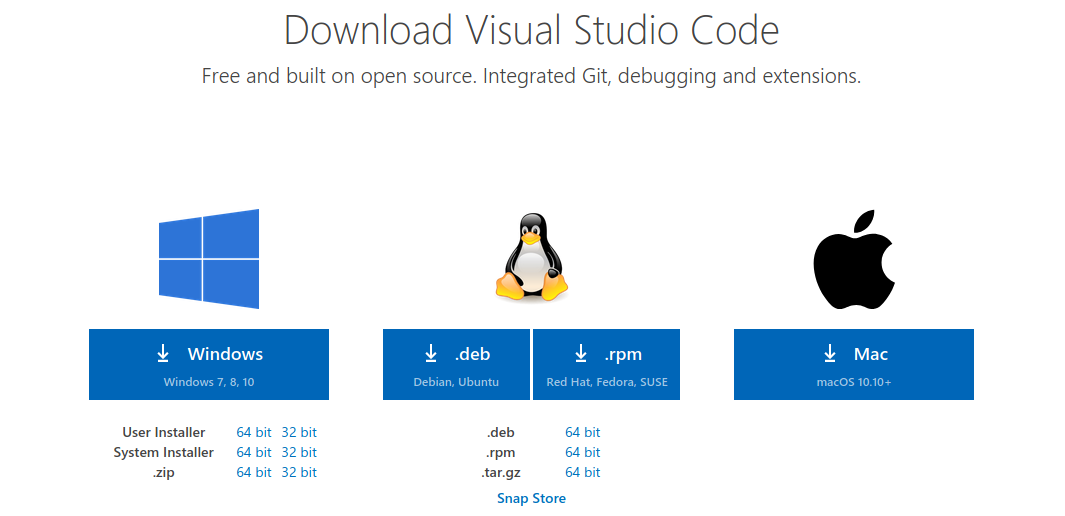Click the 'Free and built on open source' subtitle
Image resolution: width=1065 pixels, height=516 pixels.
pyautogui.click(x=531, y=76)
